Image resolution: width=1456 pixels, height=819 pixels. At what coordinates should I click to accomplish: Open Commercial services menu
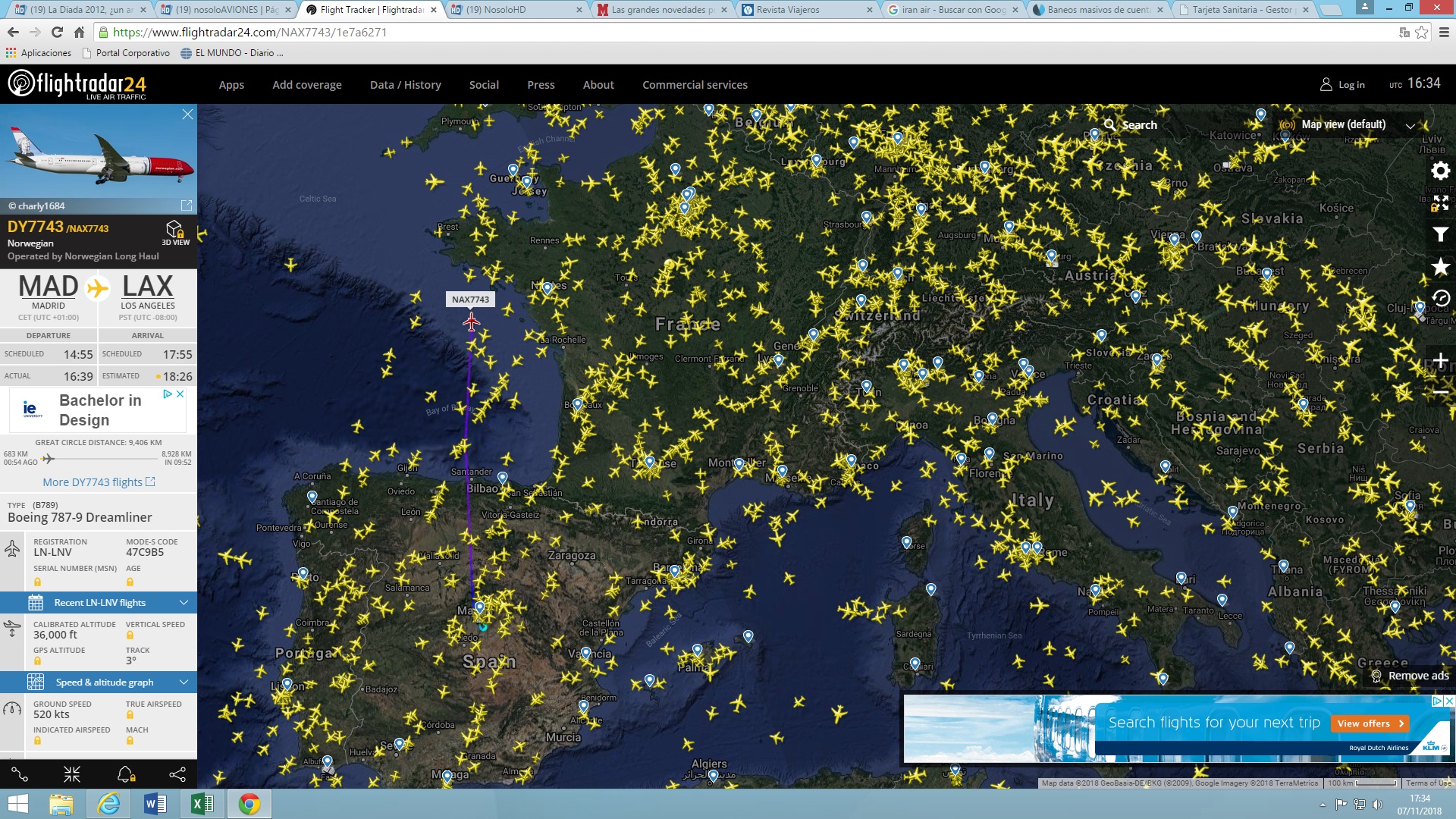695,85
